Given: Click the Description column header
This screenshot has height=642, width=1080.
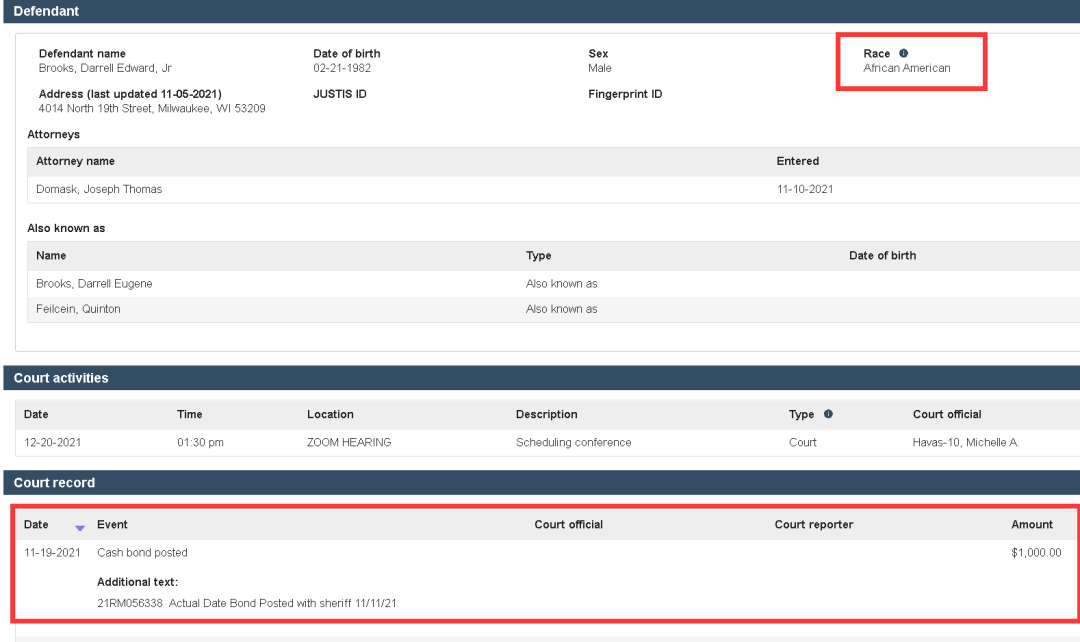Looking at the screenshot, I should [x=546, y=414].
